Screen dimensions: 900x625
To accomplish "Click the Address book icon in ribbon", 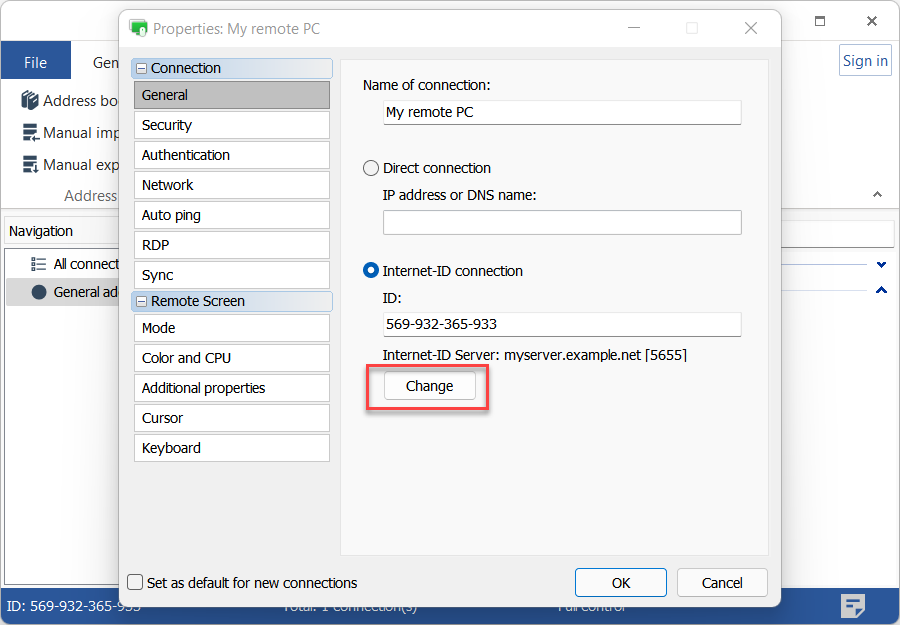I will pyautogui.click(x=30, y=101).
